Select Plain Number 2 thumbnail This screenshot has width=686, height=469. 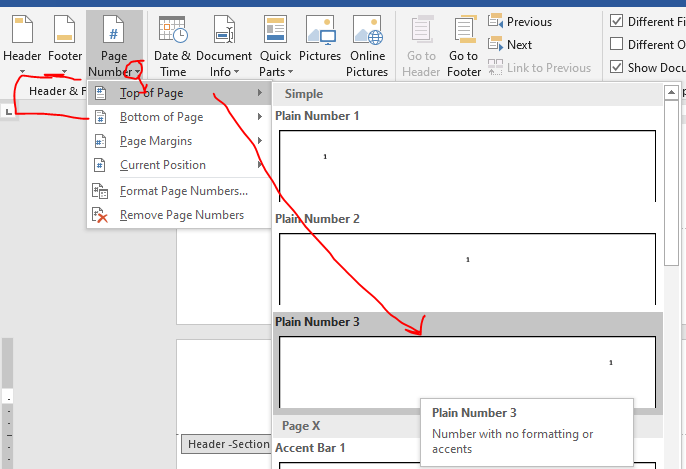[467, 268]
